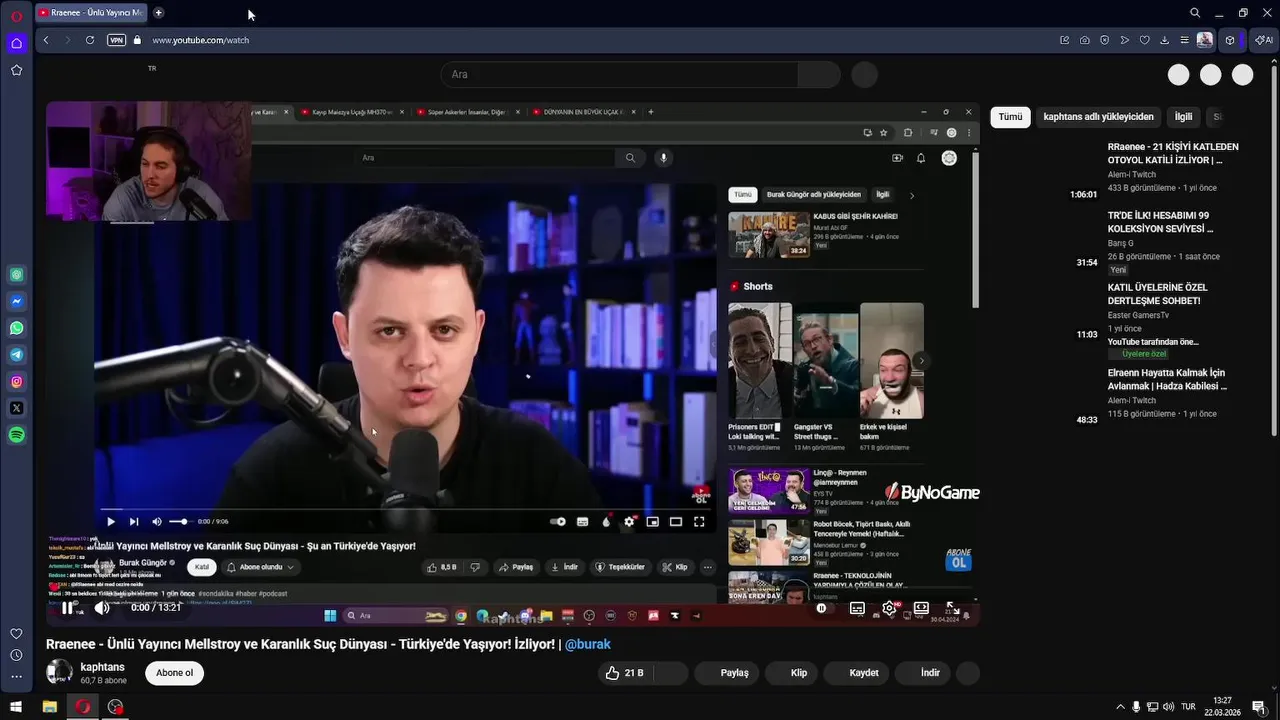Click the taskbar volume icon
Image resolution: width=1280 pixels, height=720 pixels.
[1168, 707]
